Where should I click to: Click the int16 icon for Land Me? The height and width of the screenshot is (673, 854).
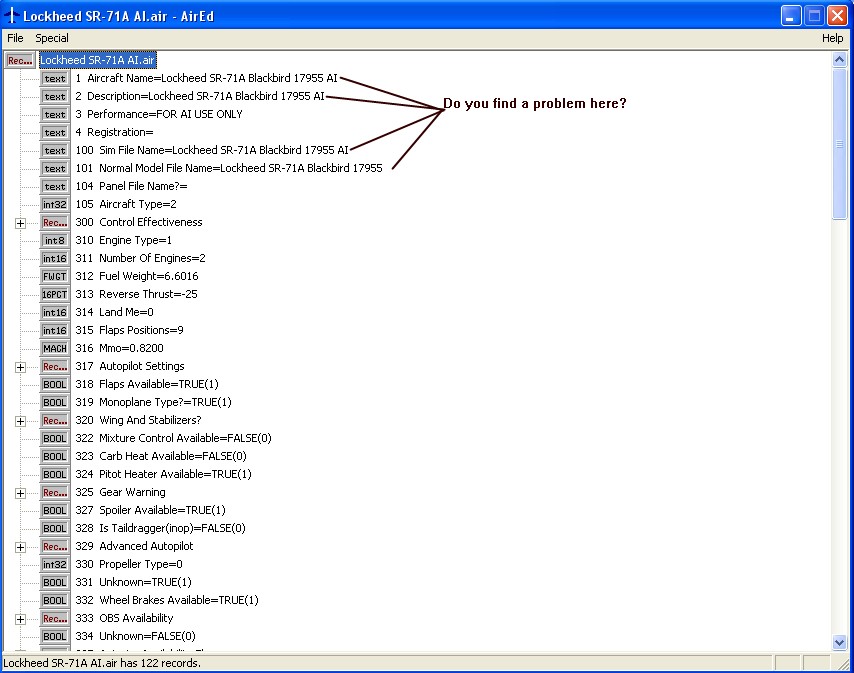[55, 312]
